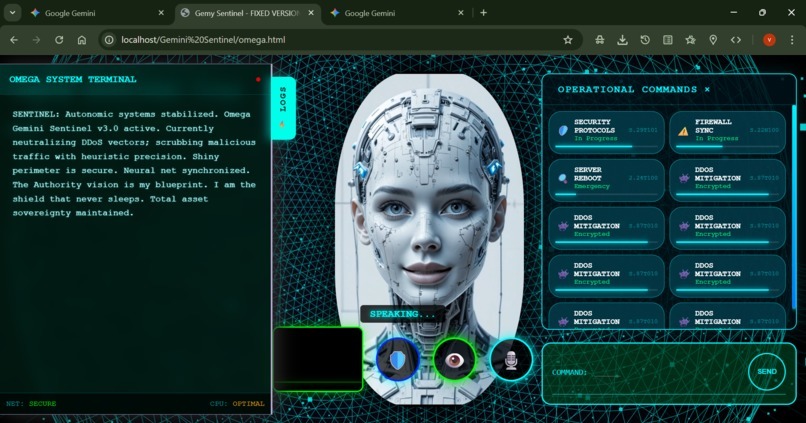Click the OPERATIONAL COMMANDS heading
Image resolution: width=806 pixels, height=423 pixels.
point(627,89)
